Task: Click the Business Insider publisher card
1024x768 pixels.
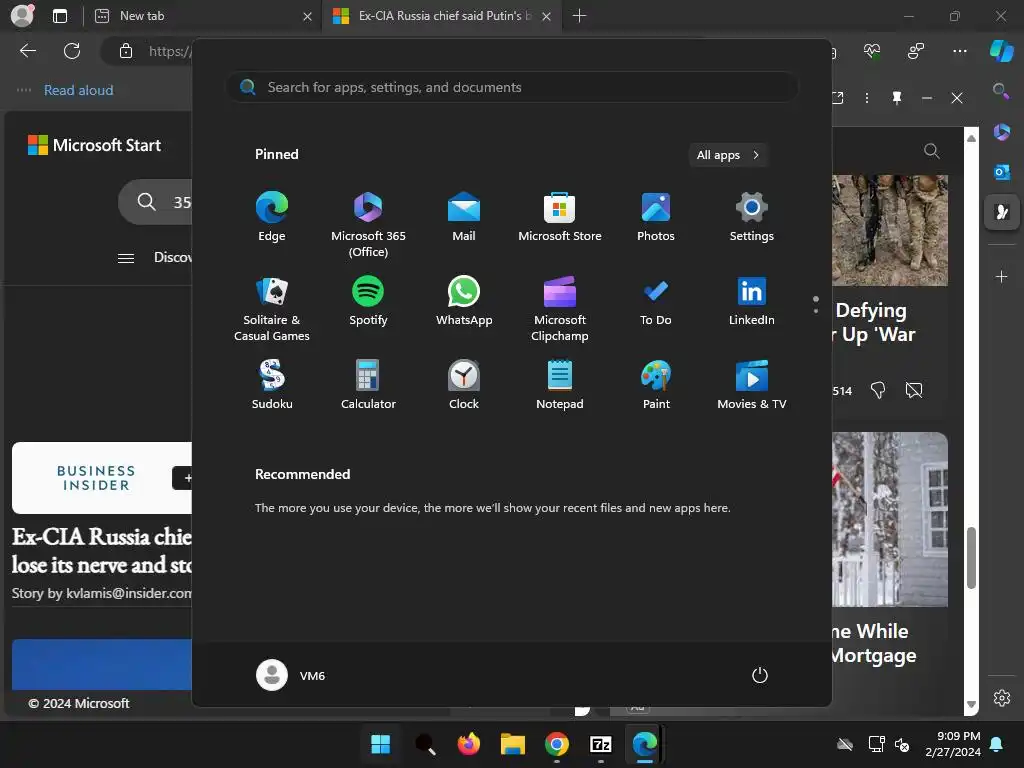Action: (102, 478)
